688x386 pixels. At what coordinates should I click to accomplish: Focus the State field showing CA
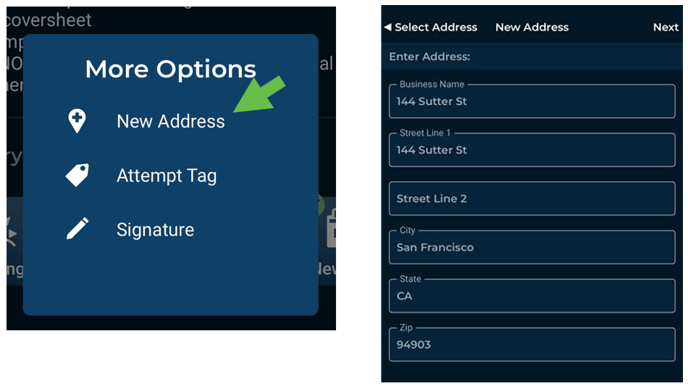pos(532,296)
